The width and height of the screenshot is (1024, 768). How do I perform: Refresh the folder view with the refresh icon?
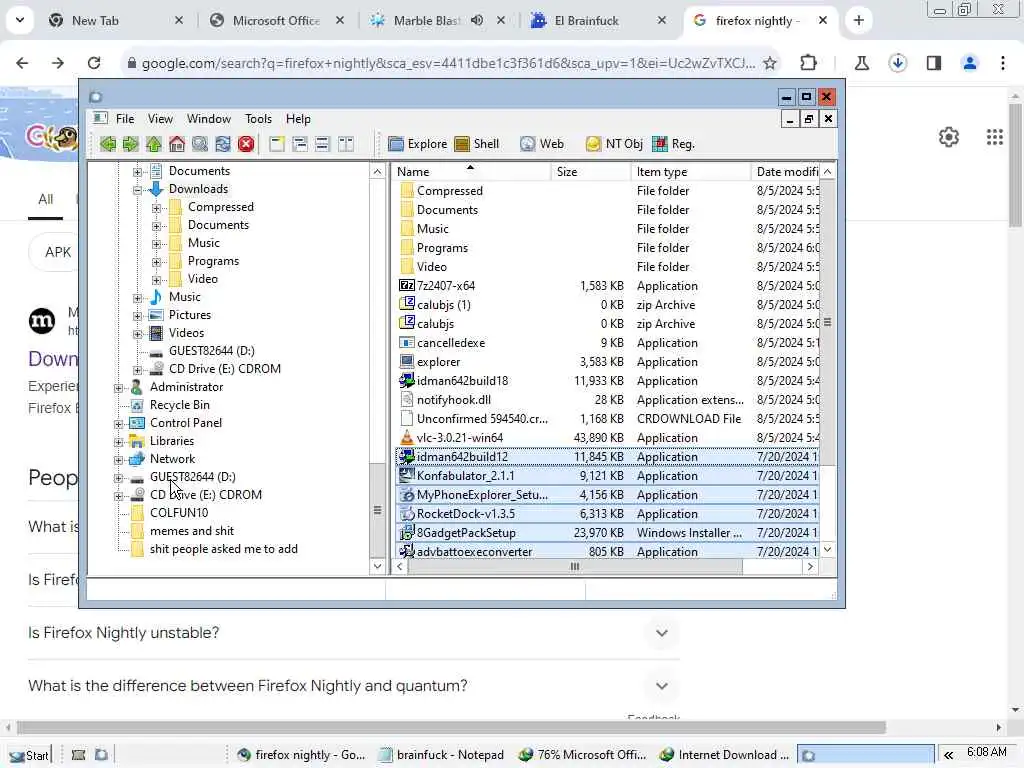(x=223, y=144)
